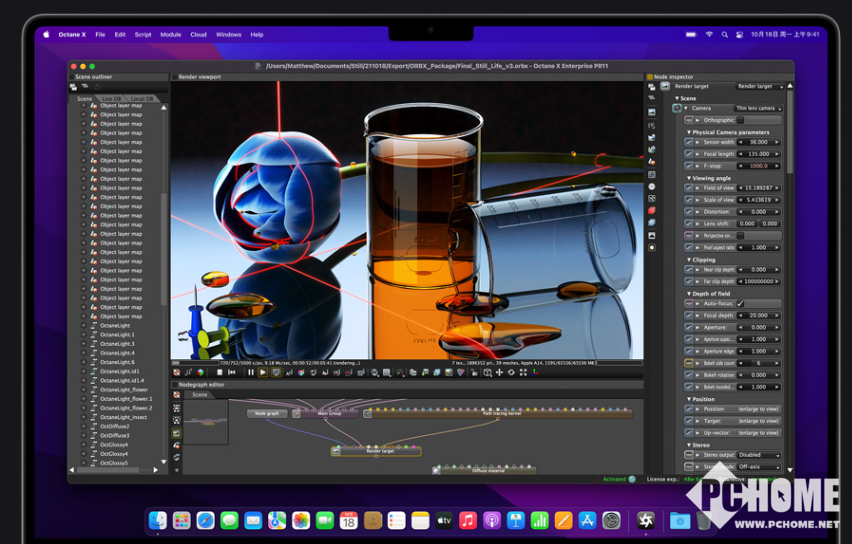Screen dimensions: 852x544
Task: Open the Script menu
Action: click(143, 34)
